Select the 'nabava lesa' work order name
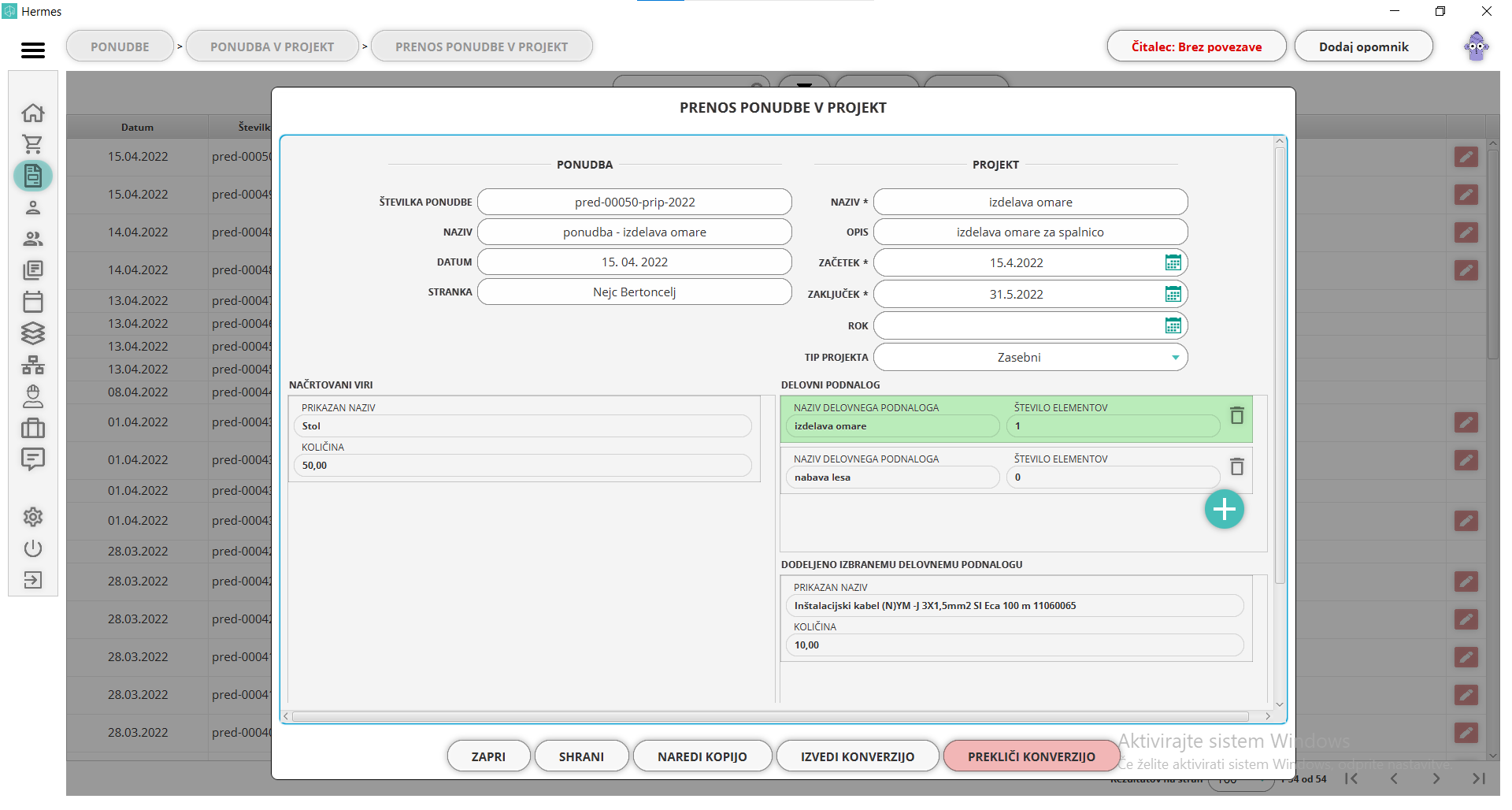1512x810 pixels. [x=892, y=477]
